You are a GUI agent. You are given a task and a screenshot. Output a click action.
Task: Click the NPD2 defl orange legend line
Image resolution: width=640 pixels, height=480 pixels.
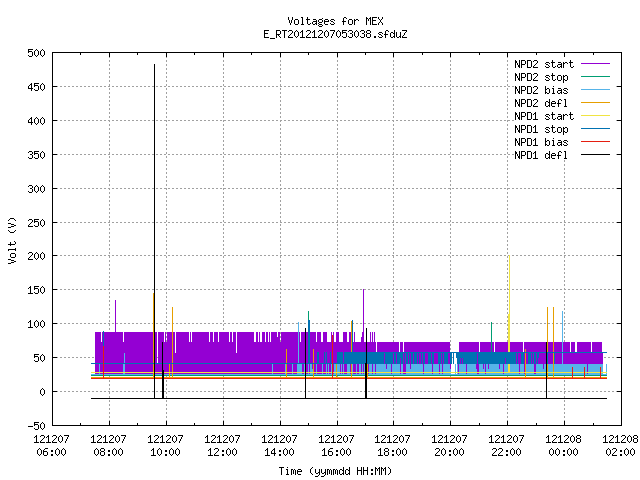pos(595,102)
